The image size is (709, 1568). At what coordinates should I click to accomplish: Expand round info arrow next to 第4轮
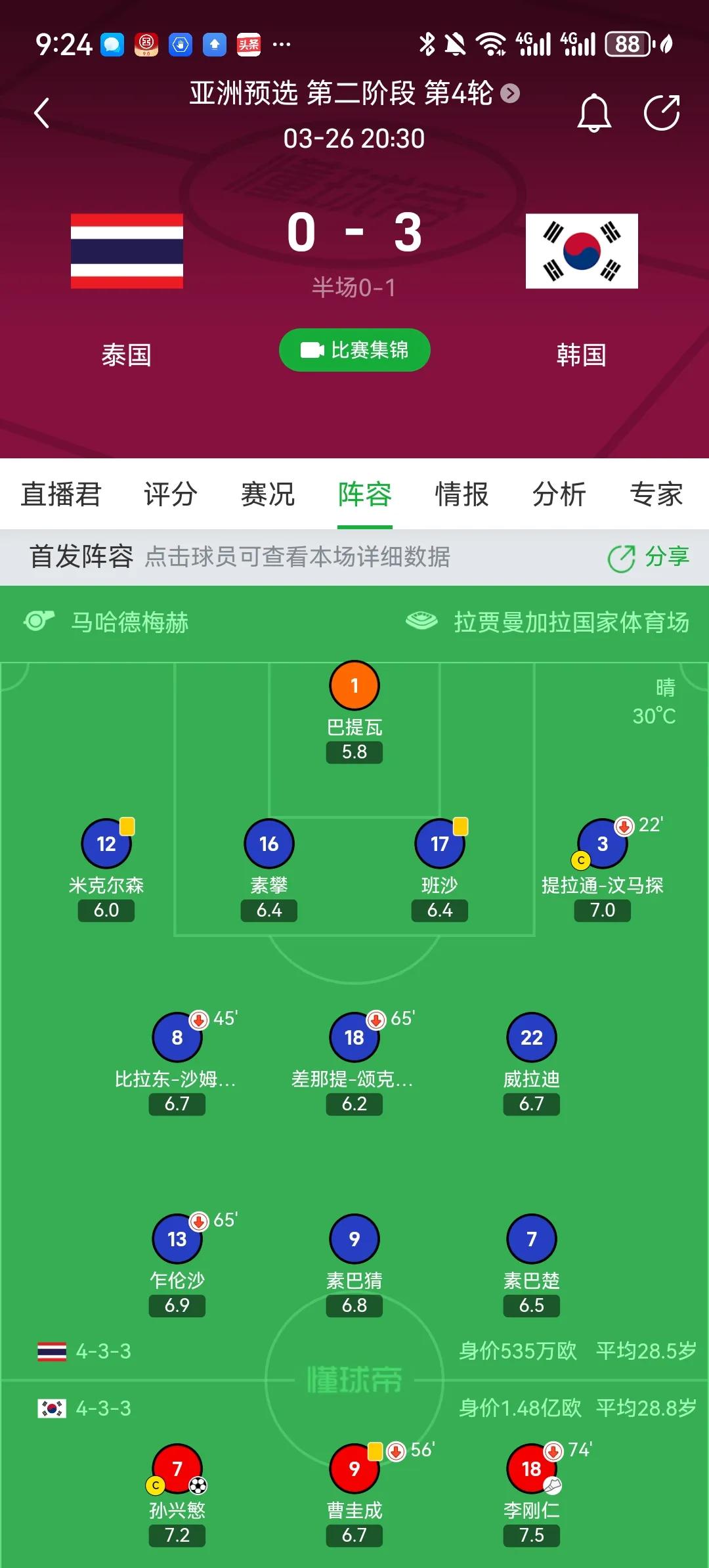(510, 93)
